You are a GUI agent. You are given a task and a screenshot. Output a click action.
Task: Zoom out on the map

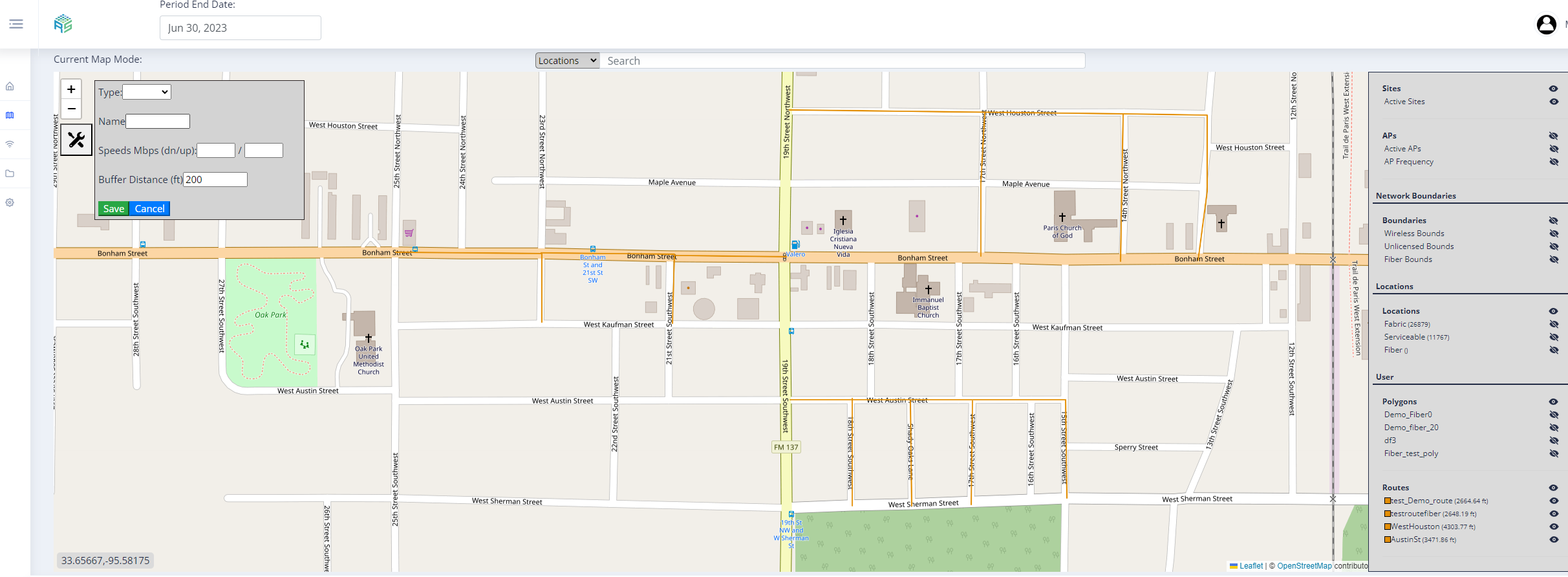[71, 109]
